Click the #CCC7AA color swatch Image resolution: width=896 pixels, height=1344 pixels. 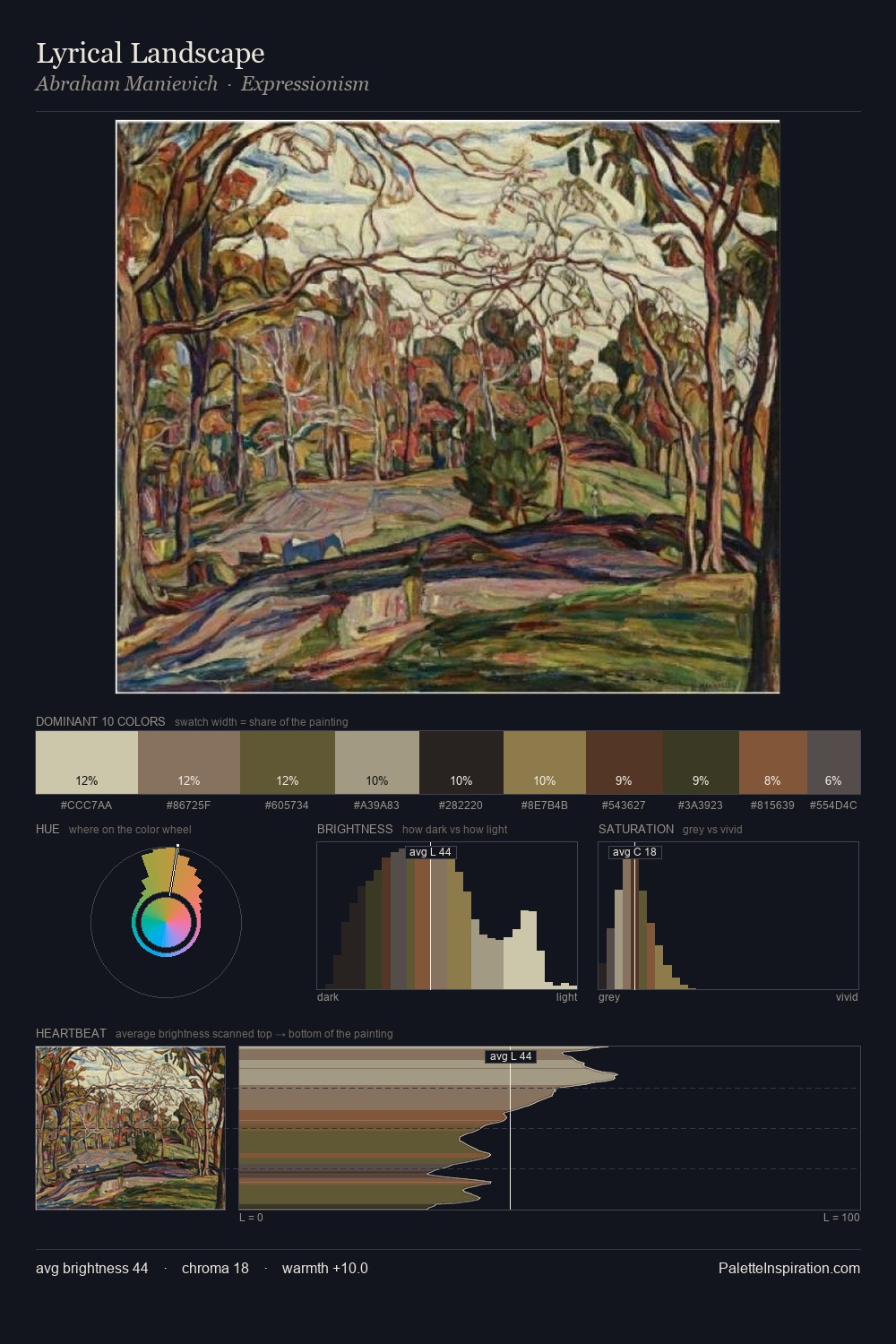(x=87, y=762)
